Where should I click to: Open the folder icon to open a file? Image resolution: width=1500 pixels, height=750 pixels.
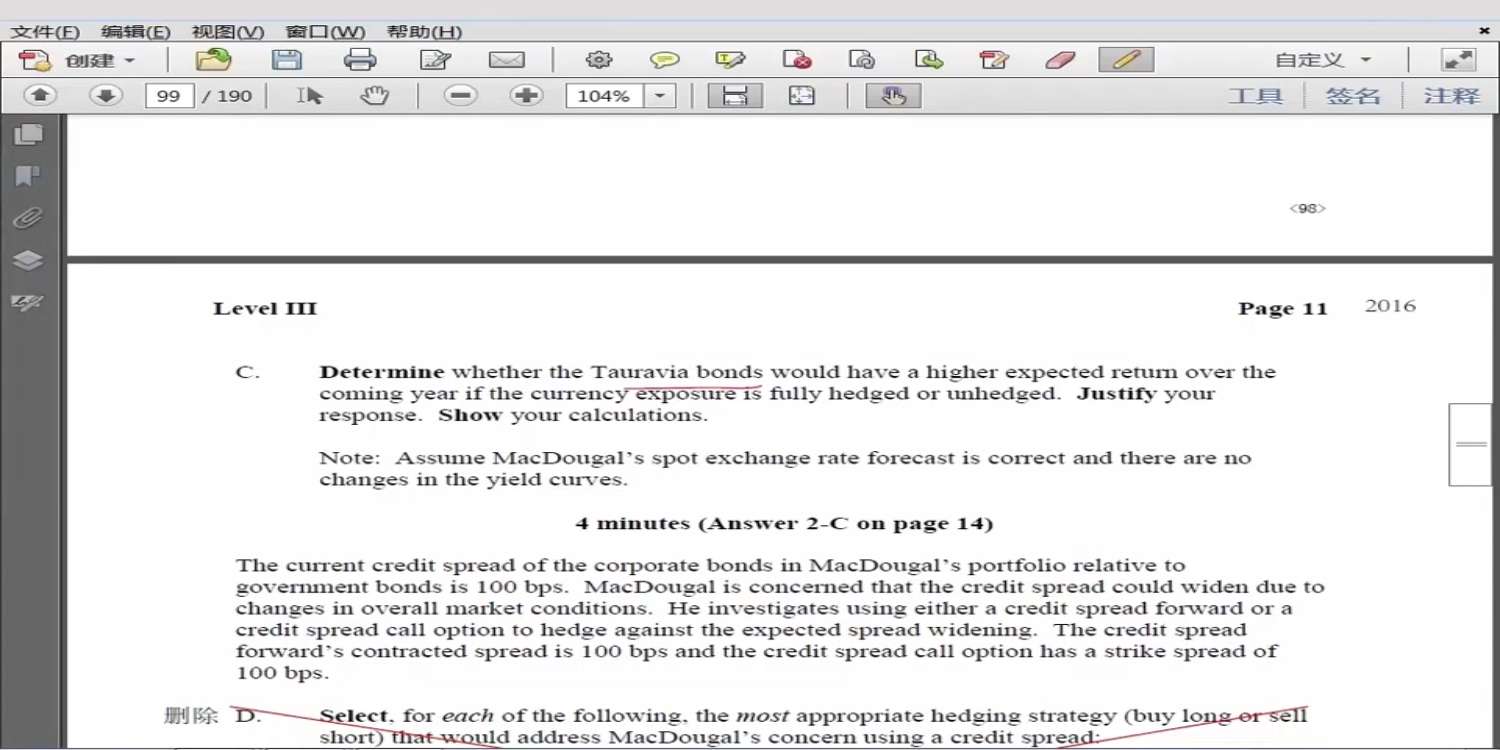tap(213, 60)
